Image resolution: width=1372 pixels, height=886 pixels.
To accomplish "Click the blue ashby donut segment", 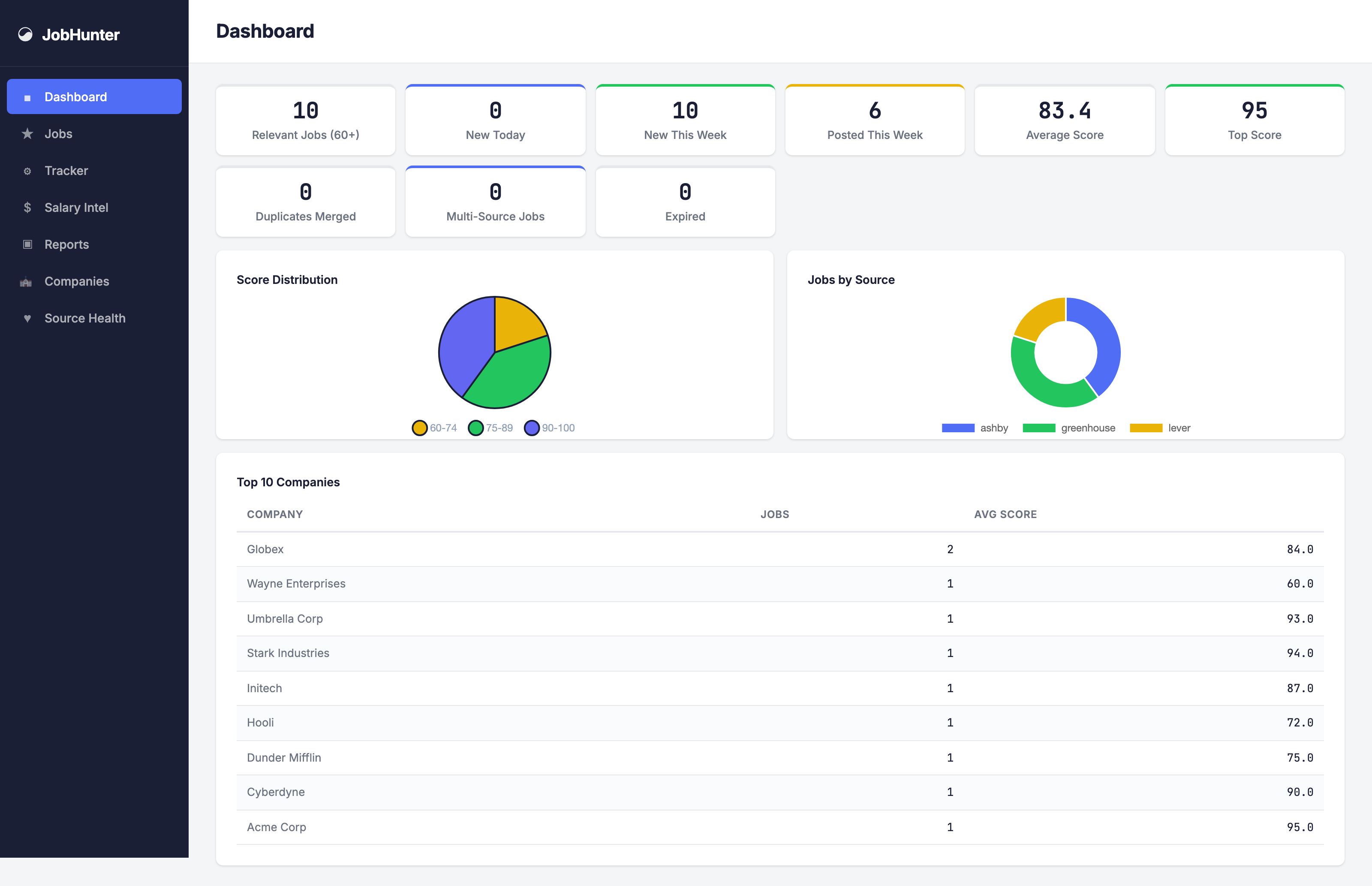I will coord(1104,340).
